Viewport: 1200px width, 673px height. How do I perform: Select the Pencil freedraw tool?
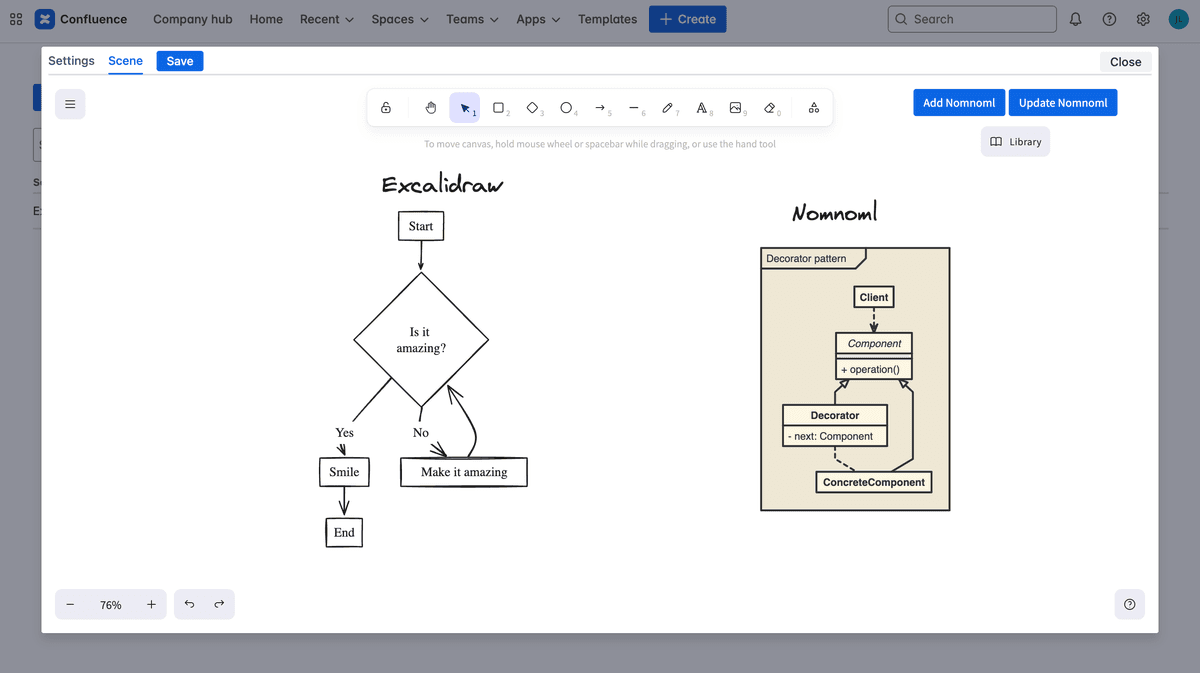[668, 108]
